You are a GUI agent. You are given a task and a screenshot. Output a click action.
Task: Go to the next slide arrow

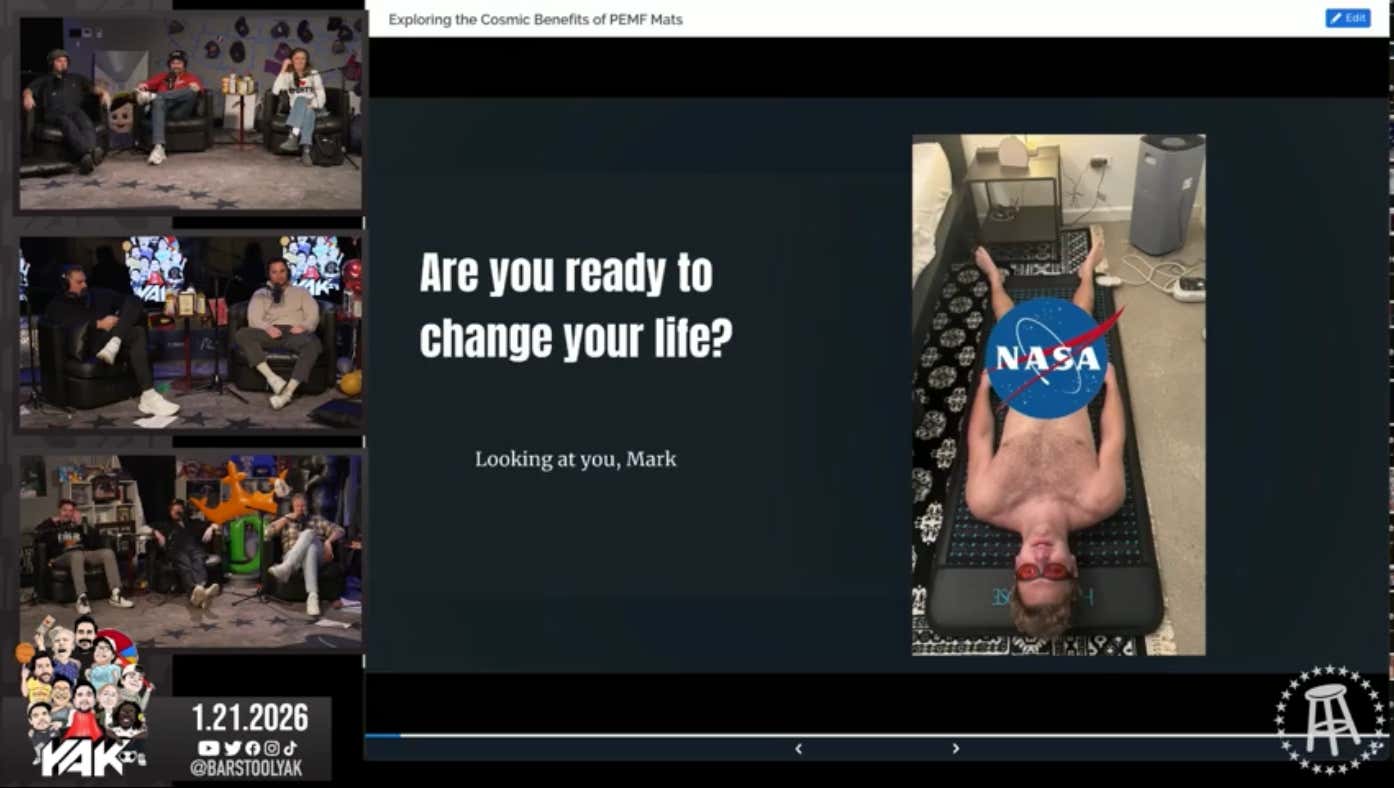click(955, 748)
